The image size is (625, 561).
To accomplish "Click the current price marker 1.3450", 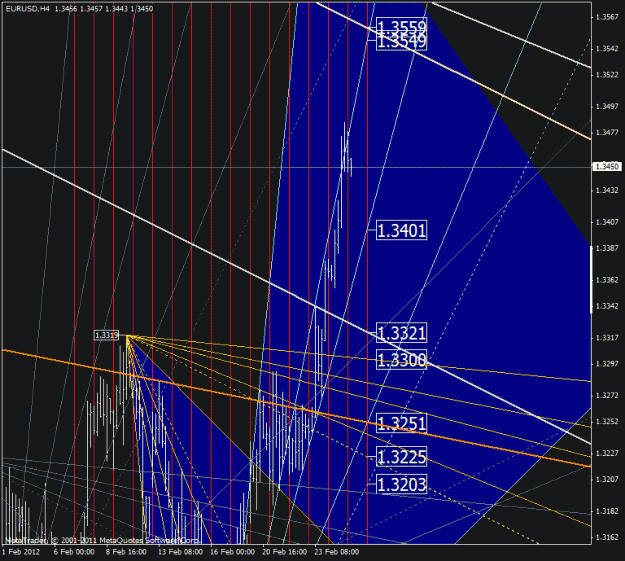I will click(607, 166).
